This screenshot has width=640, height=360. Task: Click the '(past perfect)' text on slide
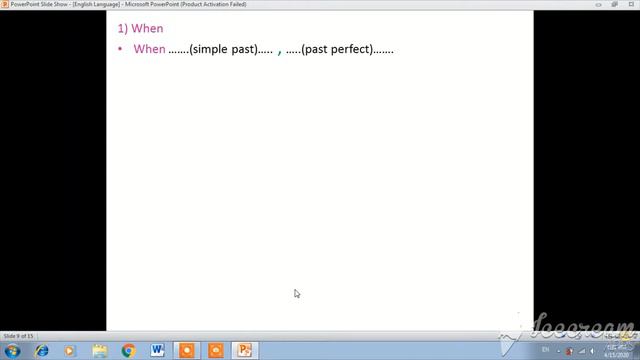337,49
